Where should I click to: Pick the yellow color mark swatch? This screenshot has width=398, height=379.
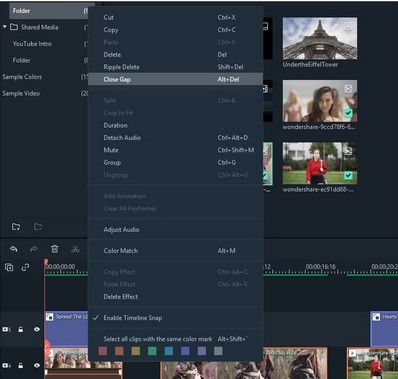click(136, 351)
